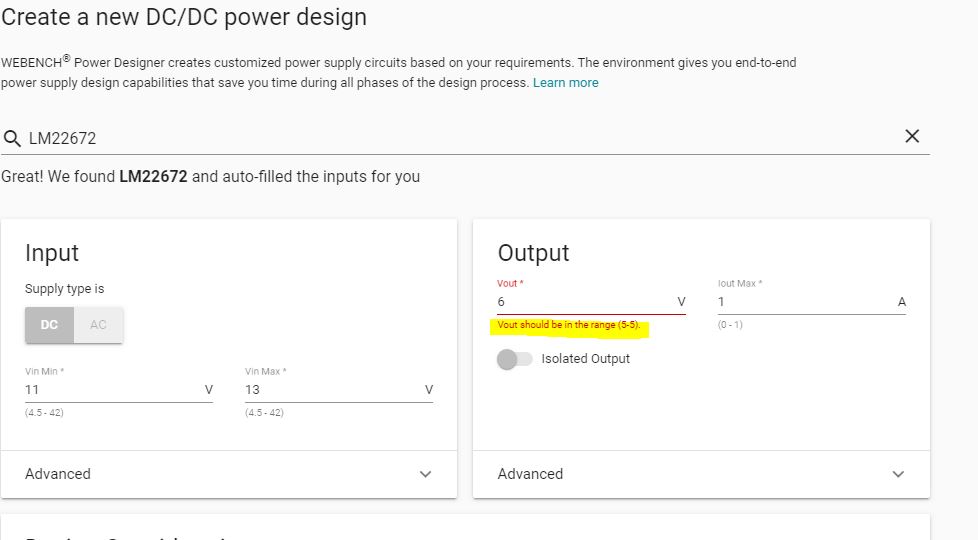The image size is (978, 540).
Task: Click the Supply type is label
Action: (64, 289)
